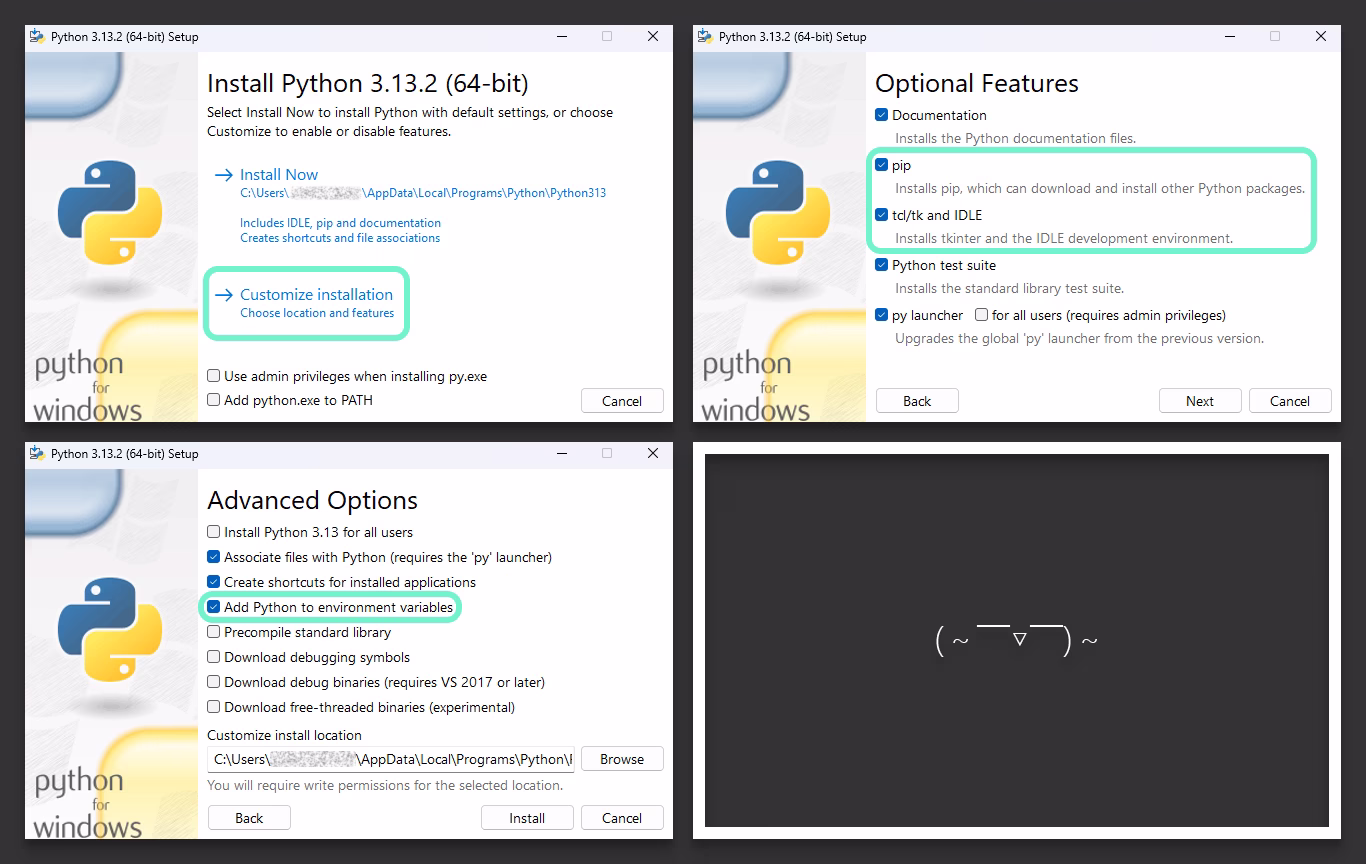Image resolution: width=1366 pixels, height=864 pixels.
Task: Click Next in the Optional Features window
Action: tap(1200, 401)
